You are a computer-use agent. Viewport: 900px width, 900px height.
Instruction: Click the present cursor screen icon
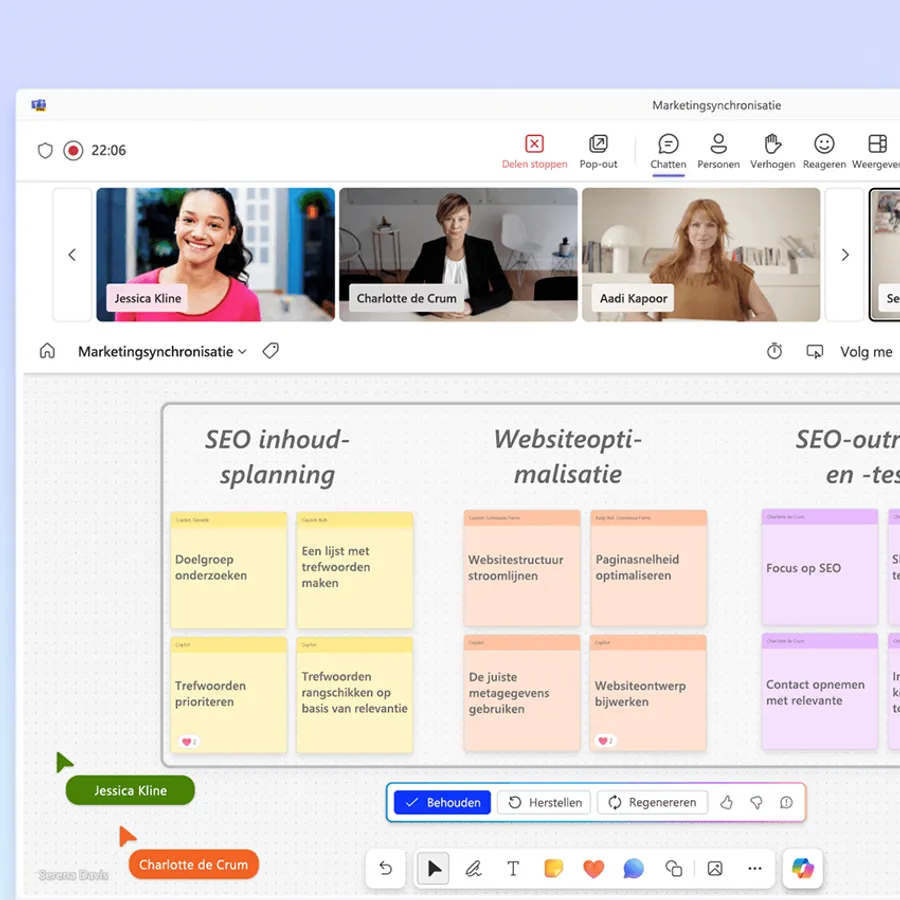point(814,351)
